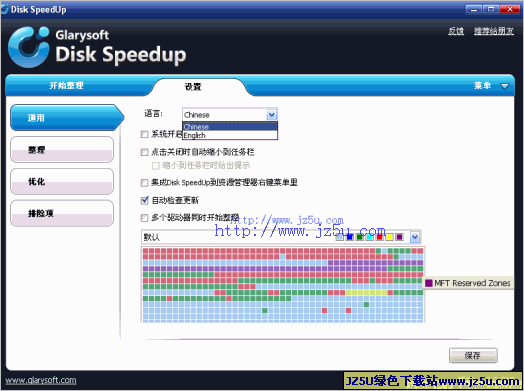Choose Chinese in the language list

(x=230, y=127)
